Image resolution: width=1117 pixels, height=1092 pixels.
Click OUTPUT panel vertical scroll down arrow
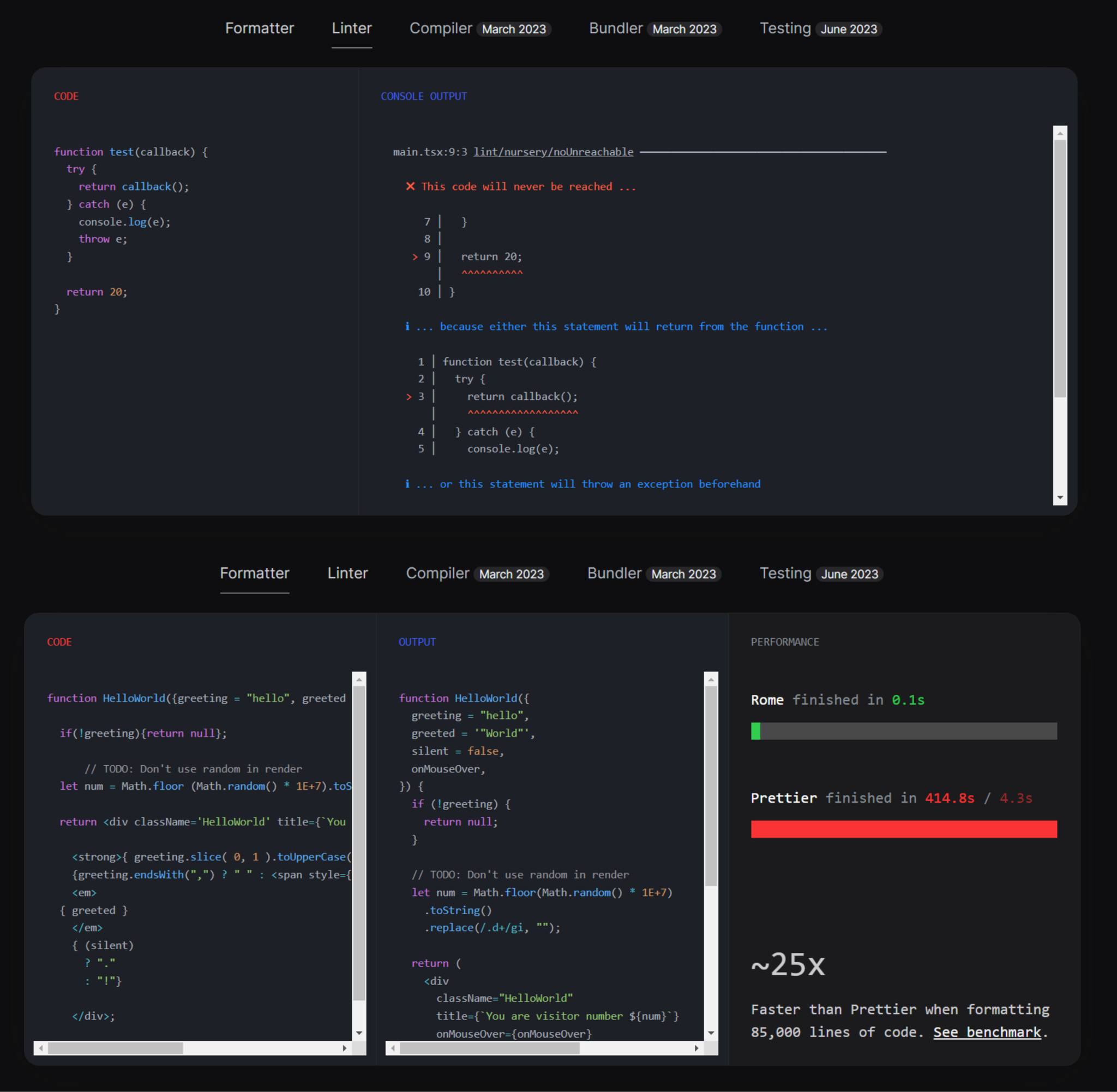711,1033
